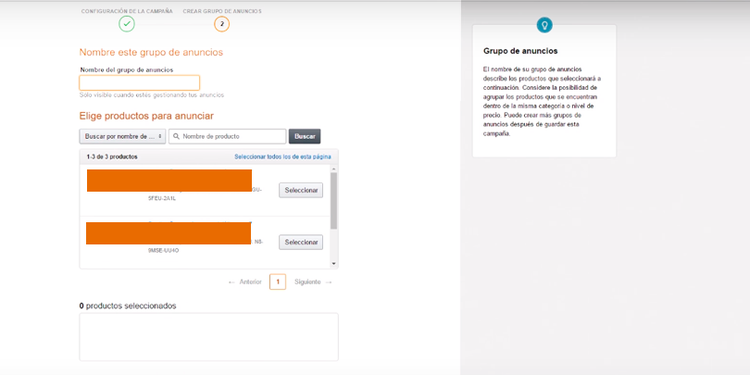Click the empty selected products box
This screenshot has height=375, width=750.
pyautogui.click(x=209, y=337)
